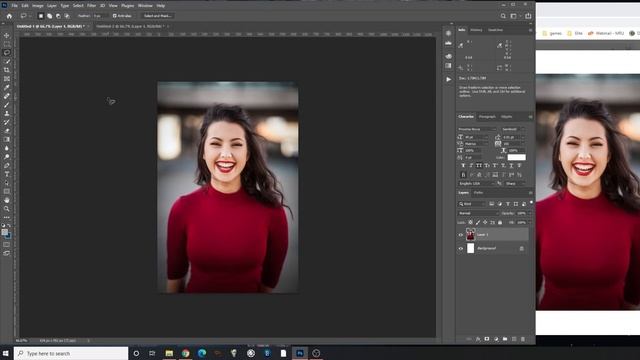Select the Dodge tool
The width and height of the screenshot is (640, 360).
pyautogui.click(x=7, y=157)
